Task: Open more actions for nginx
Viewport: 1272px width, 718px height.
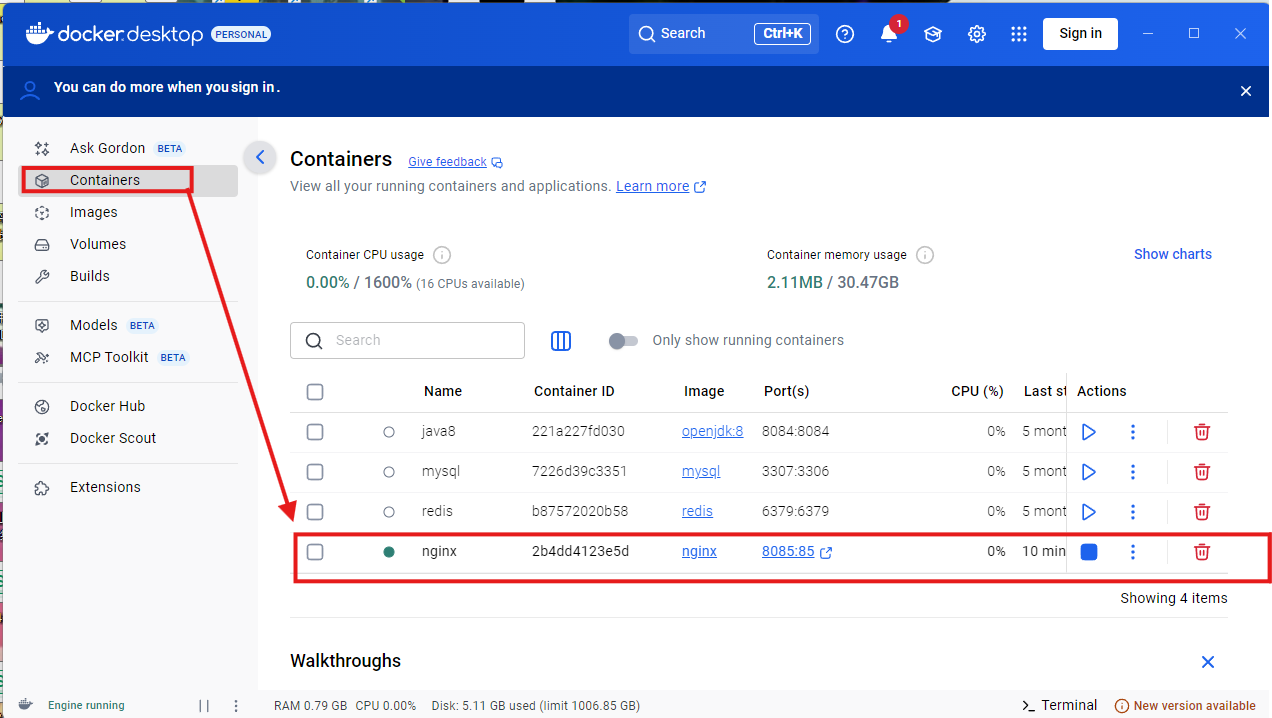Action: [1133, 552]
